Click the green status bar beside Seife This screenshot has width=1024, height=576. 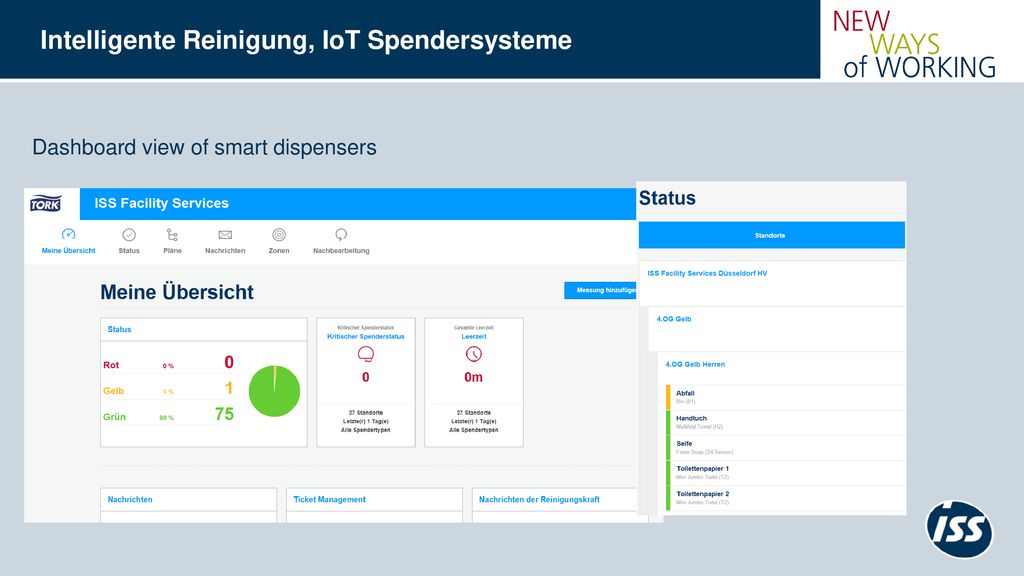pos(668,447)
